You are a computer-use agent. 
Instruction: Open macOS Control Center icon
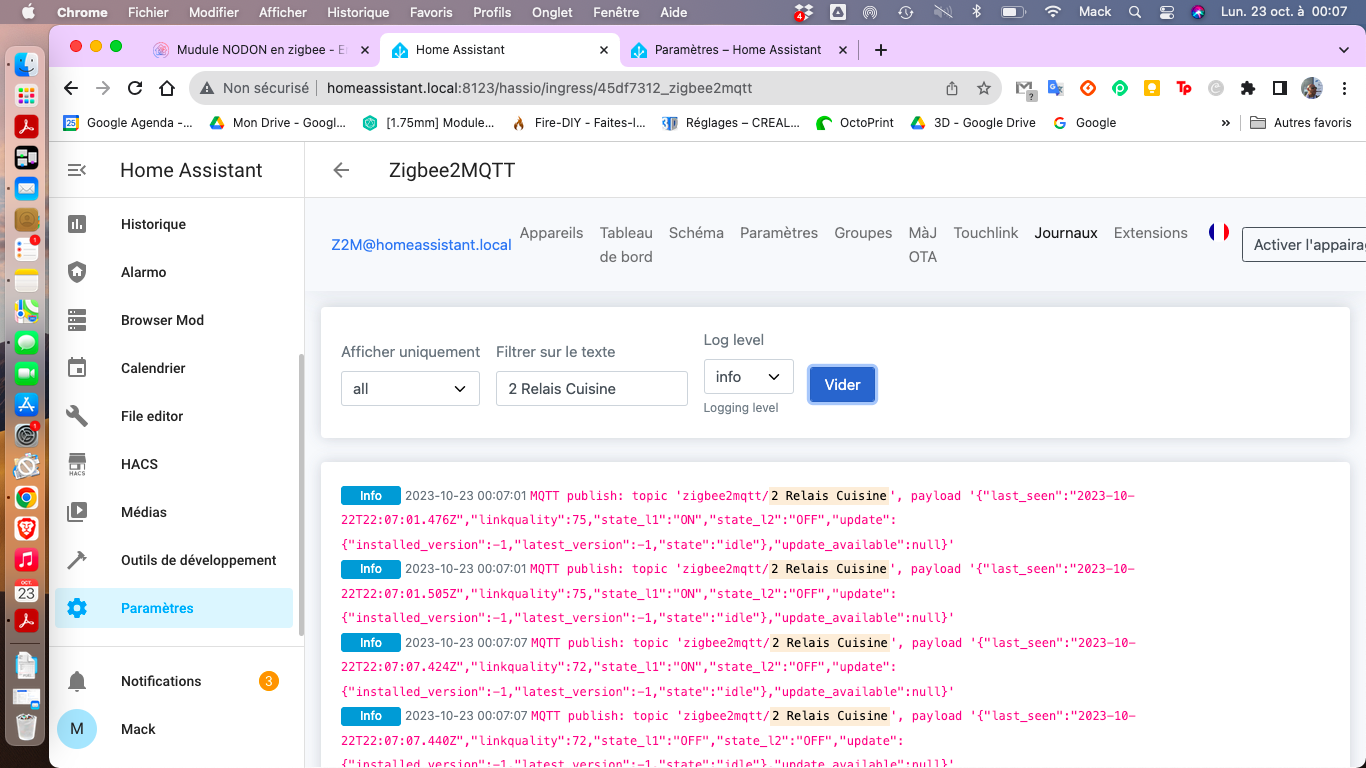1166,12
